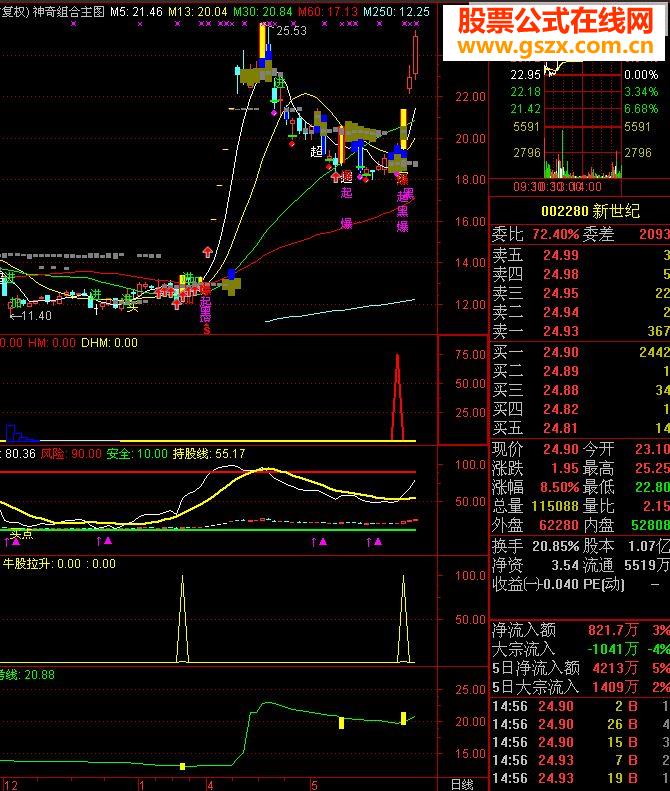This screenshot has width=670, height=791.
Task: Click the 25.53 high price annotation
Action: [292, 31]
